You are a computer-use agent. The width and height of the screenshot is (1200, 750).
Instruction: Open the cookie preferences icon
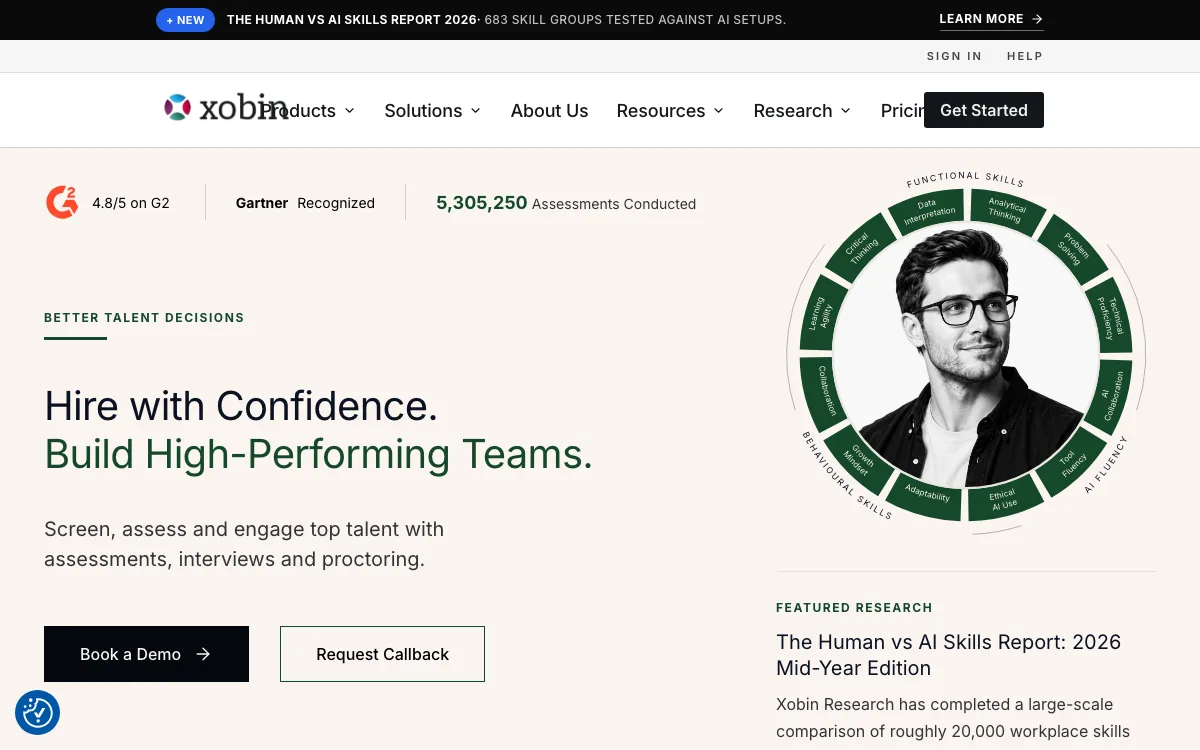tap(38, 713)
